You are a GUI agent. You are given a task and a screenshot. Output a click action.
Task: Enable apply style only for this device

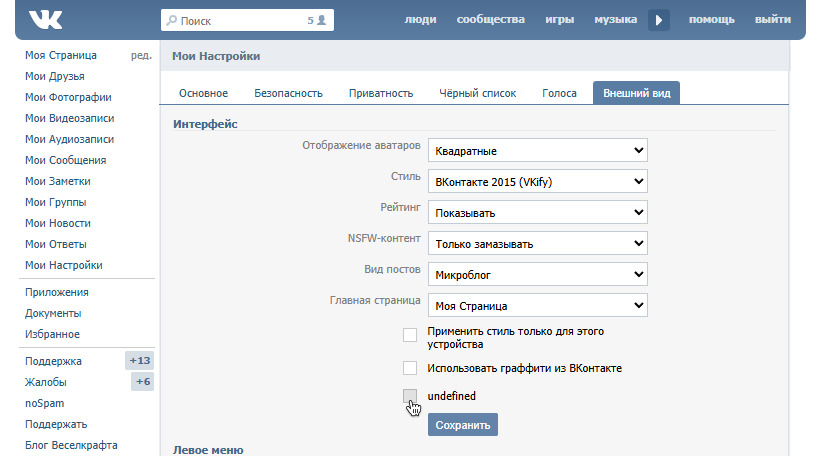pyautogui.click(x=410, y=335)
